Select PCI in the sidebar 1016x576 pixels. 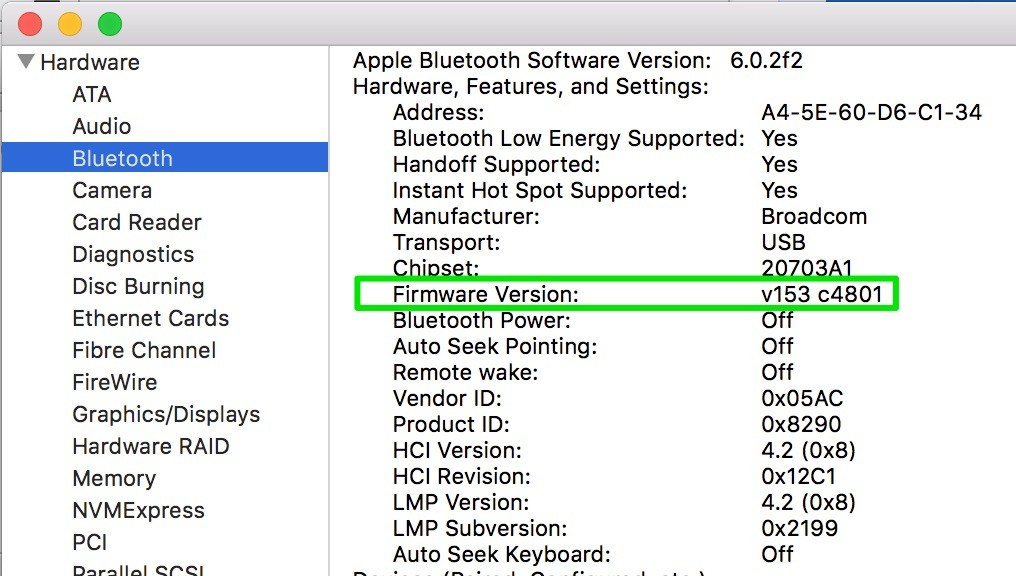click(90, 543)
